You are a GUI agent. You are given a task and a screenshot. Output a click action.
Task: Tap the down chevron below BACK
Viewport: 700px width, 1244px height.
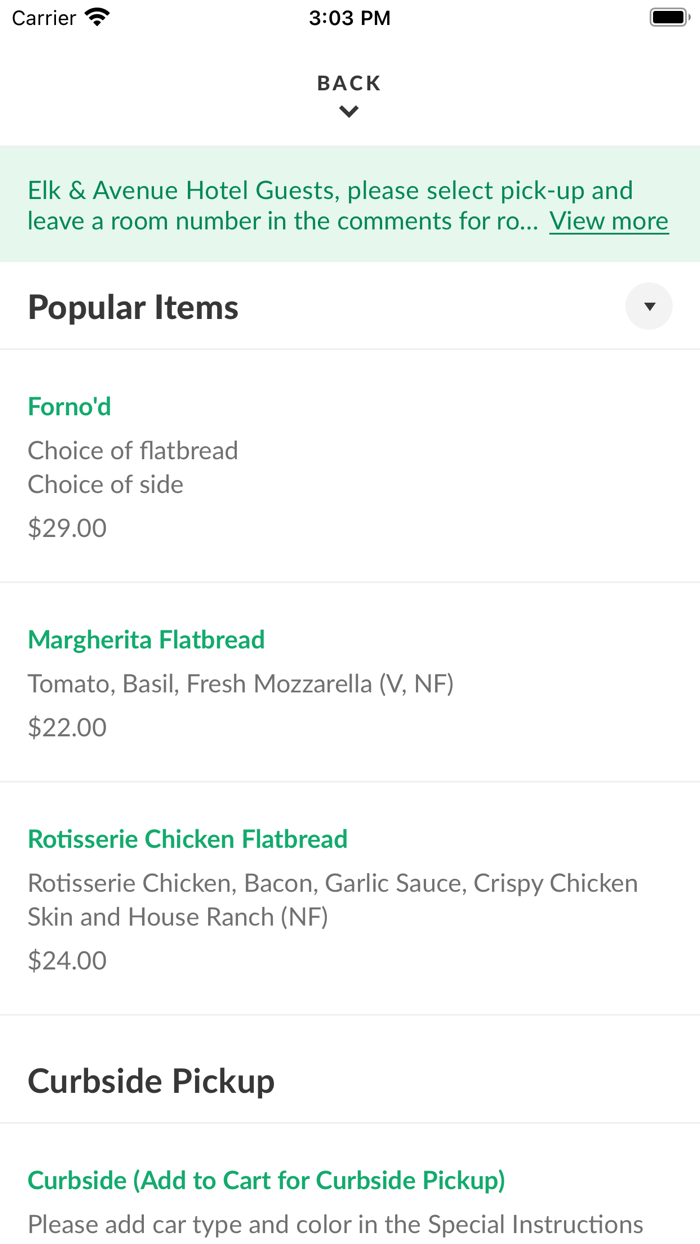pos(349,112)
